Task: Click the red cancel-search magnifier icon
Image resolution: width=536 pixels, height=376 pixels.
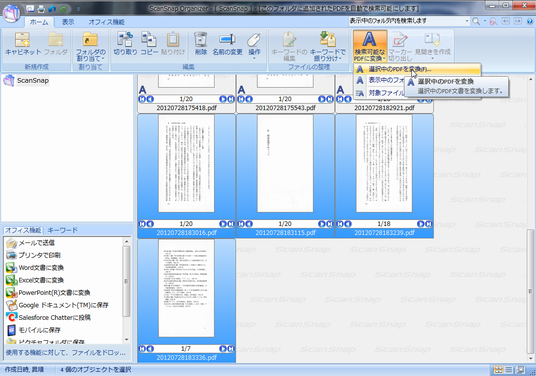Action: point(493,22)
